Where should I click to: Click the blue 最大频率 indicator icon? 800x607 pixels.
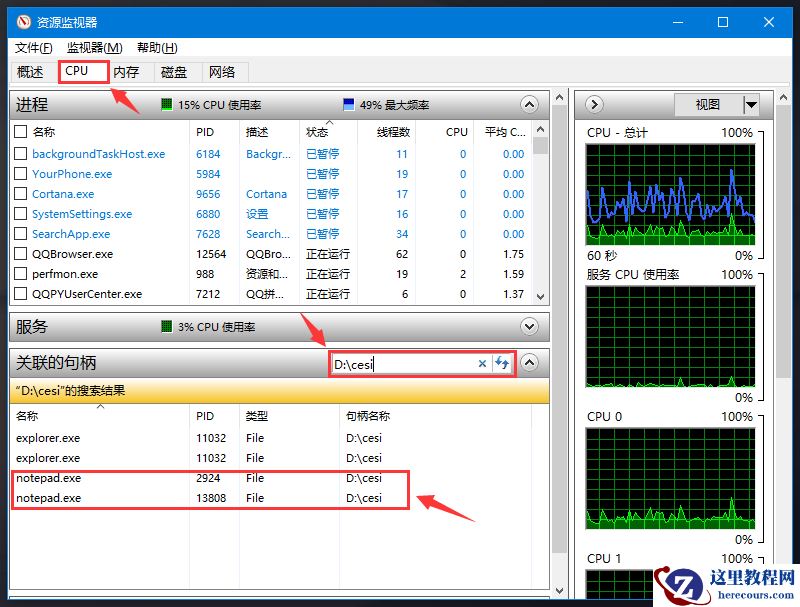click(x=346, y=104)
